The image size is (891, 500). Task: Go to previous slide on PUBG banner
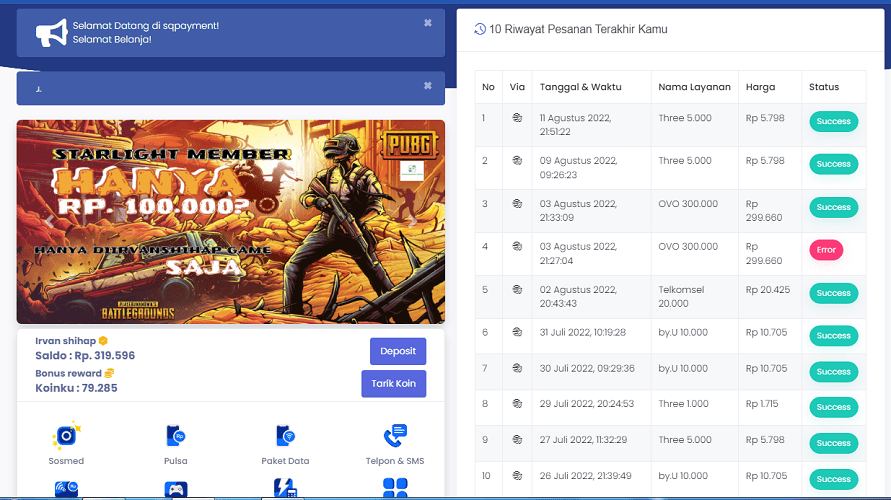pos(50,222)
